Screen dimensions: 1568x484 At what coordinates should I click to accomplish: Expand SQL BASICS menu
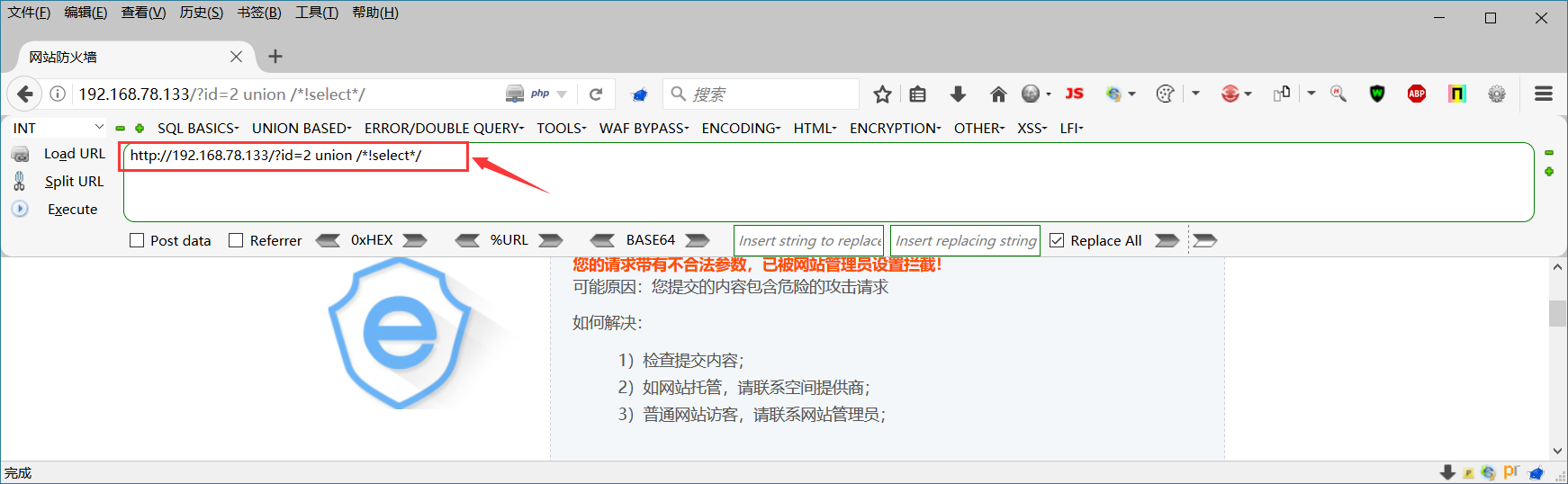198,128
